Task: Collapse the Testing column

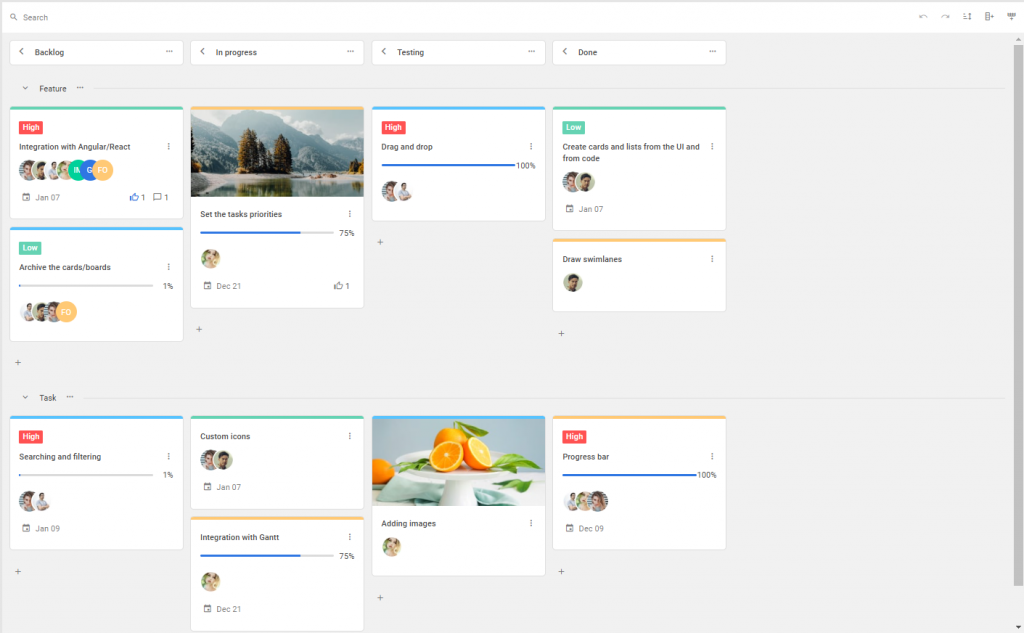Action: coord(382,52)
